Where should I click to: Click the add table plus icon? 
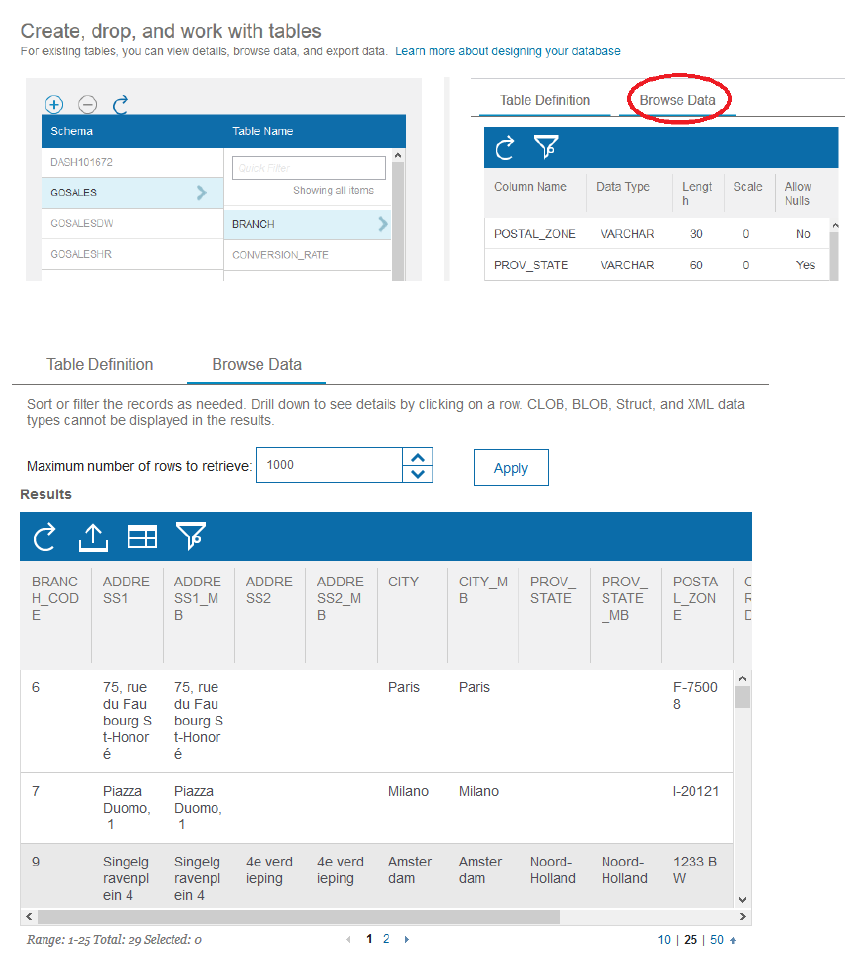54,105
